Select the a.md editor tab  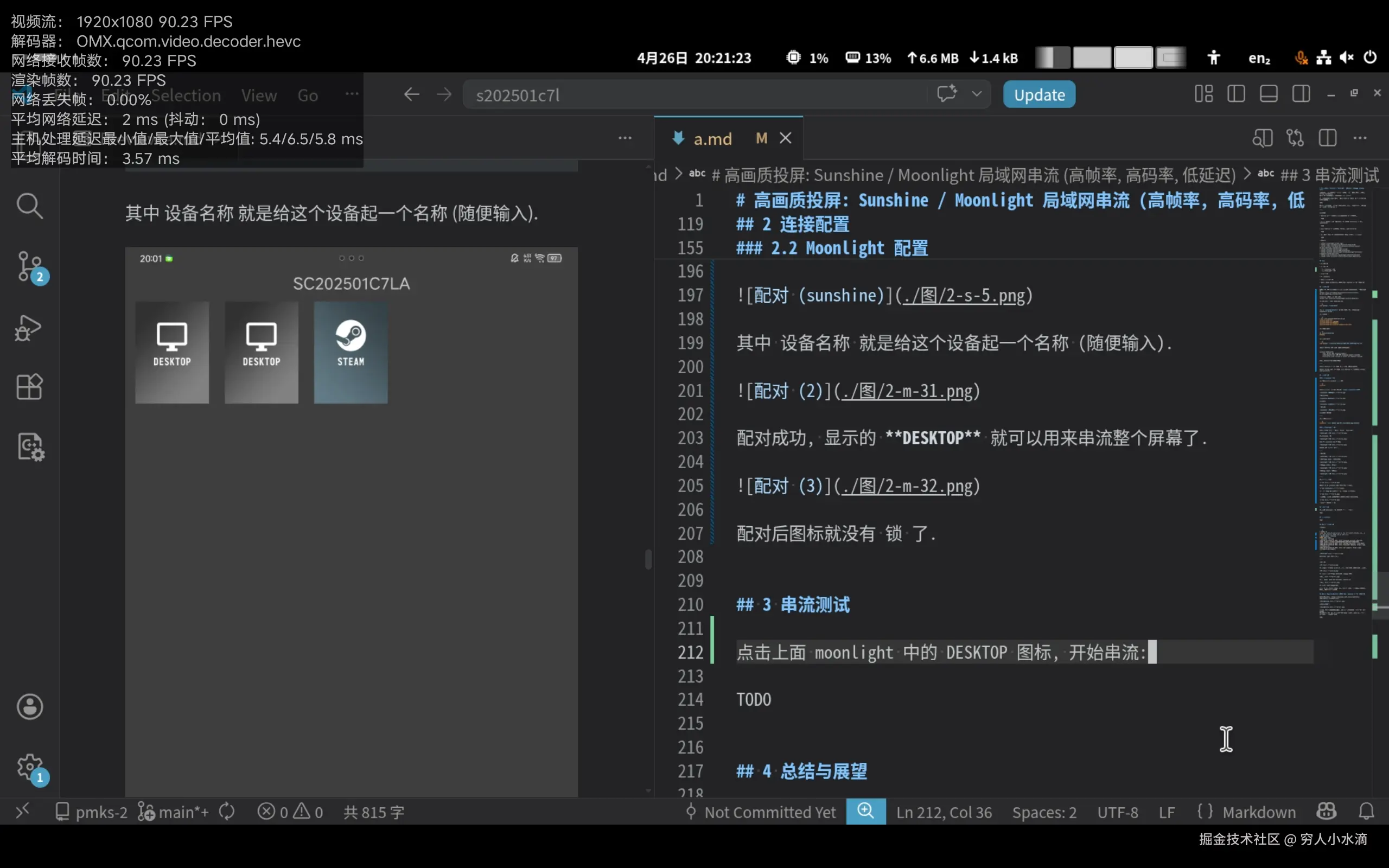[728, 138]
